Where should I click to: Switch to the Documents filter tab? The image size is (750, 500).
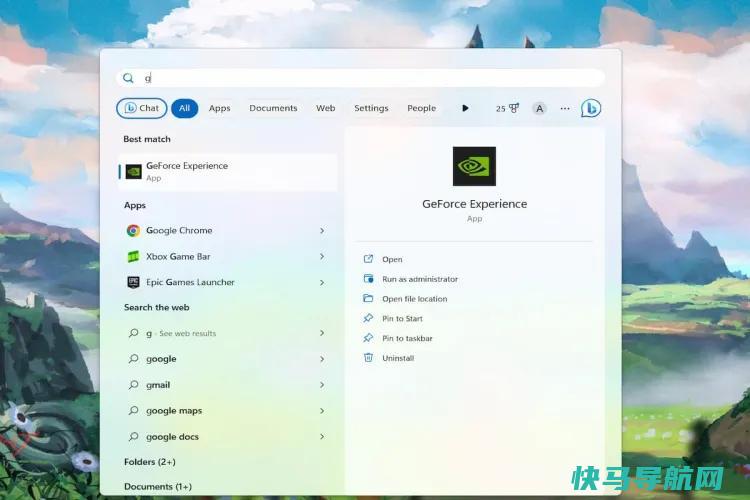273,108
